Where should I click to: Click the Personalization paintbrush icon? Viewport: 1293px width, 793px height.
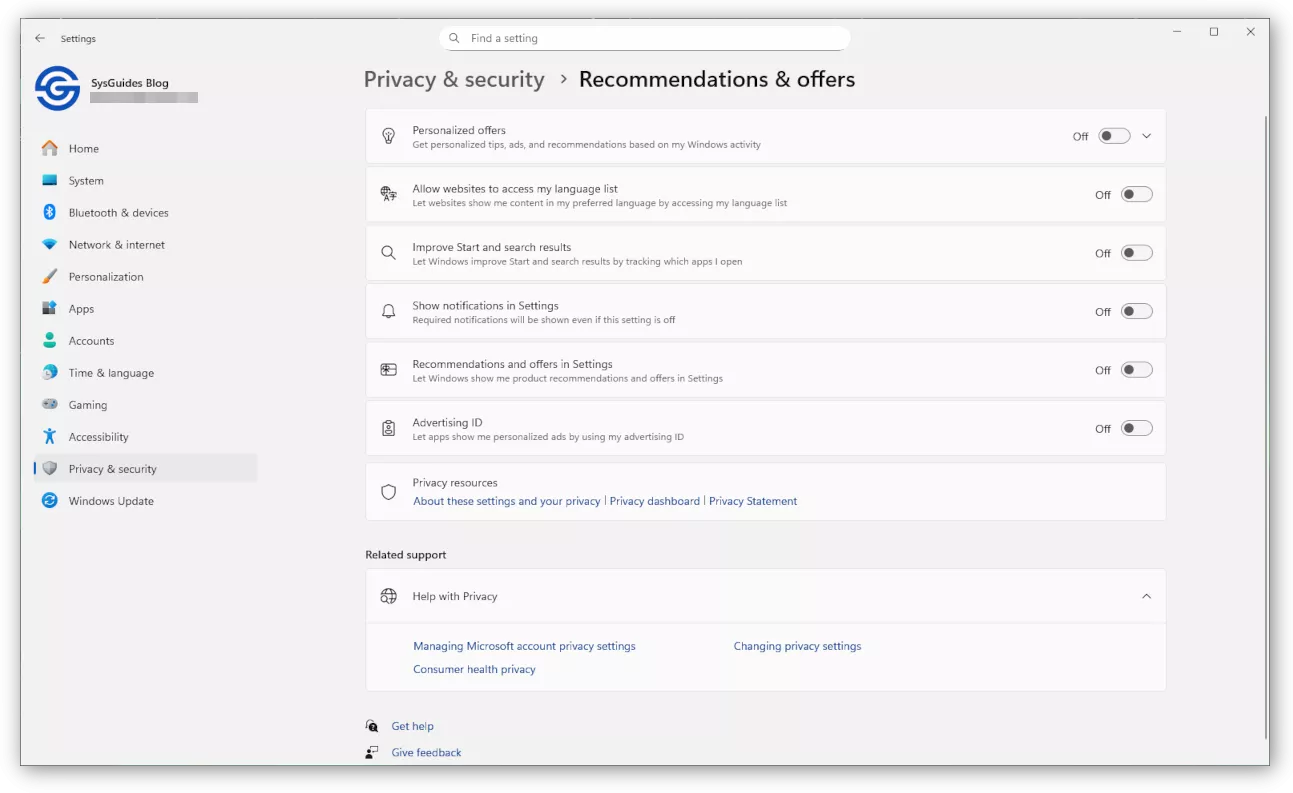tap(49, 276)
